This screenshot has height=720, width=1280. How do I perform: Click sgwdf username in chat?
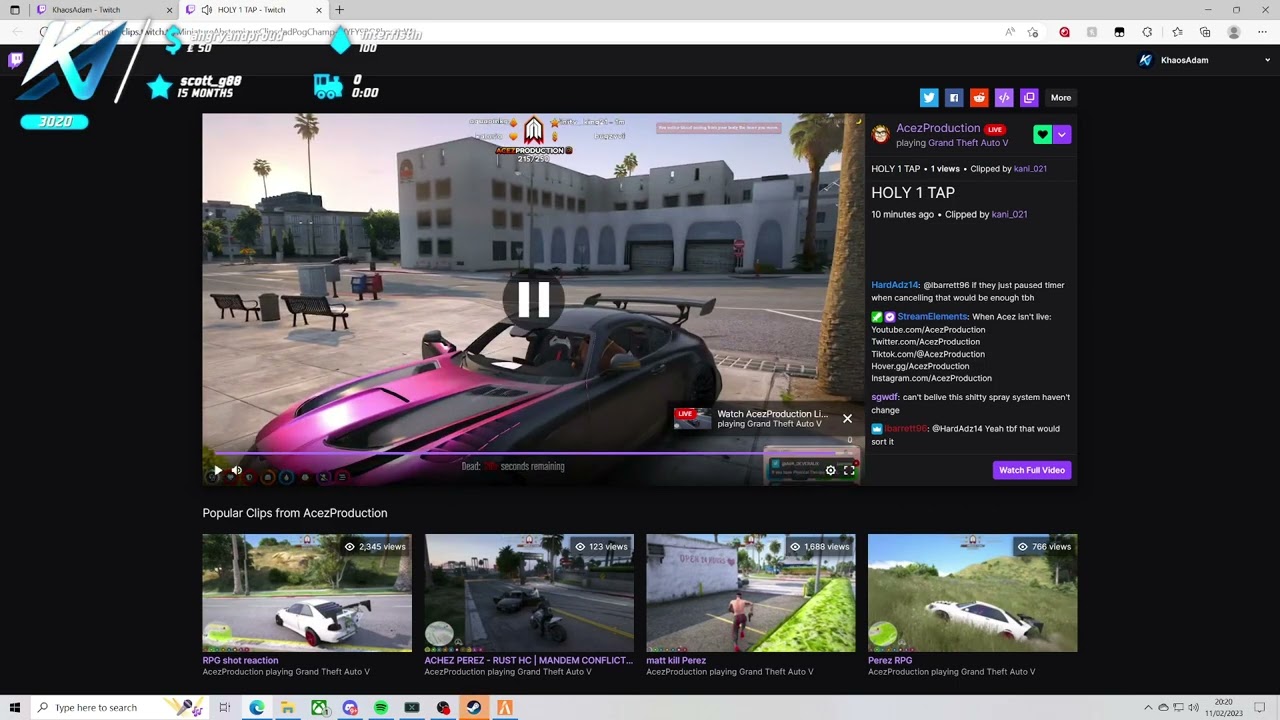pyautogui.click(x=884, y=397)
